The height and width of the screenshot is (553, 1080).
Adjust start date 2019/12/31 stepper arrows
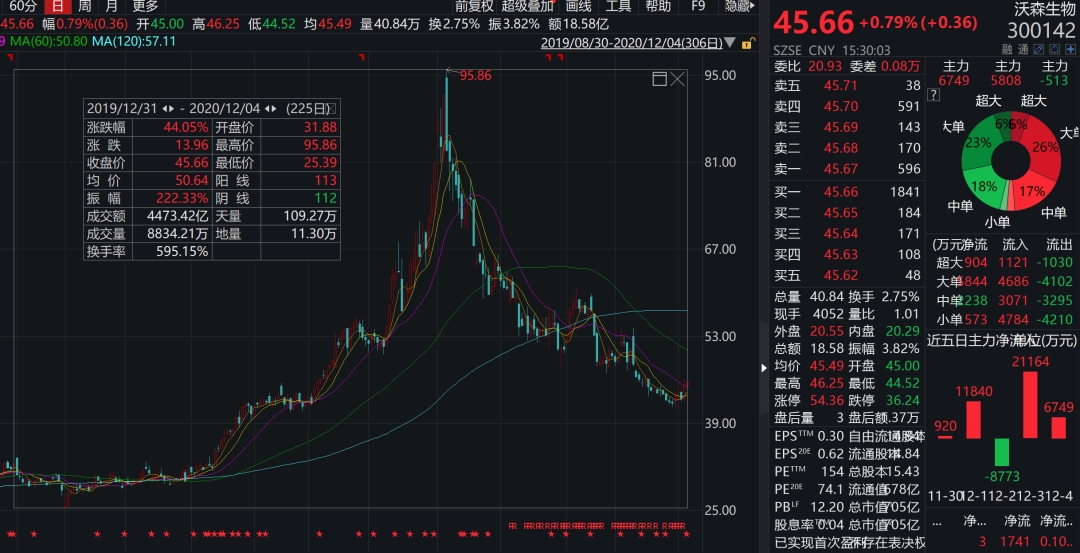(168, 109)
